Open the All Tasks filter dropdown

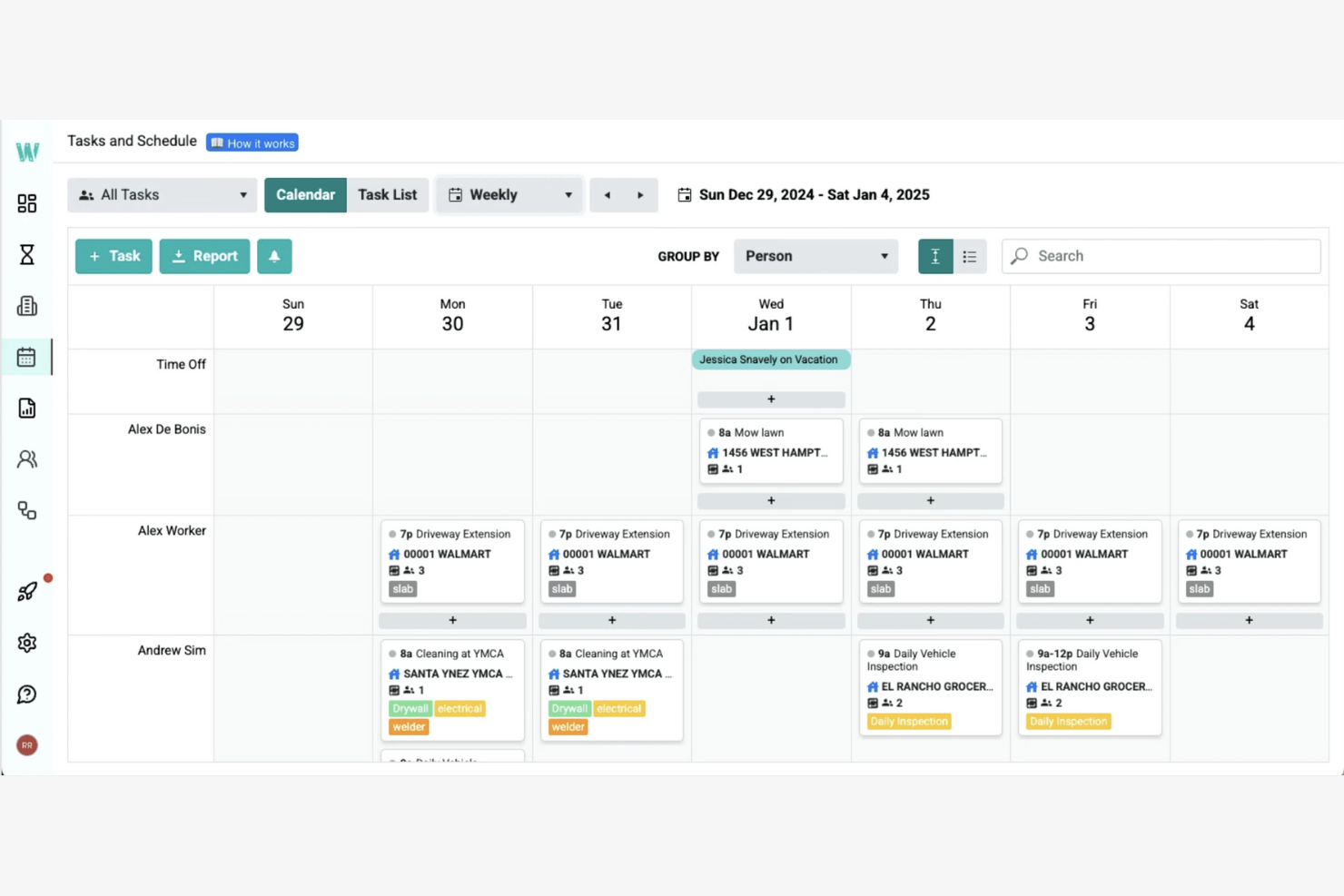162,194
